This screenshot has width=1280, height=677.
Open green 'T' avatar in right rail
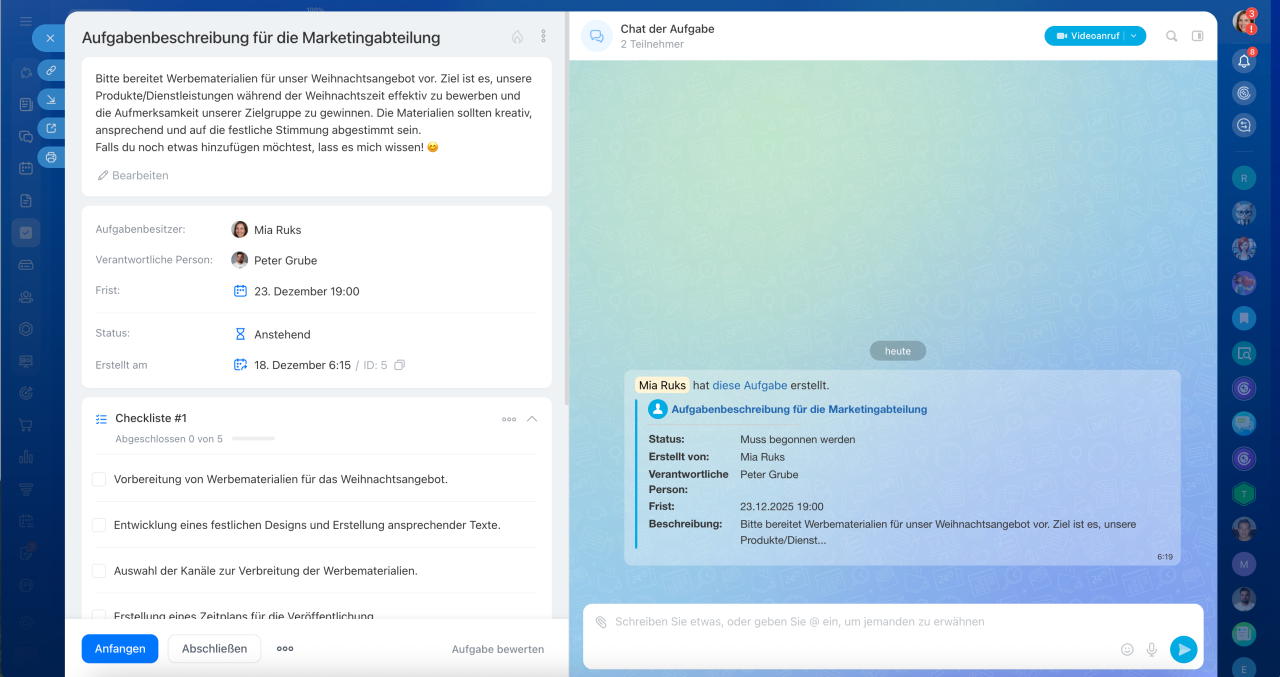pyautogui.click(x=1244, y=493)
